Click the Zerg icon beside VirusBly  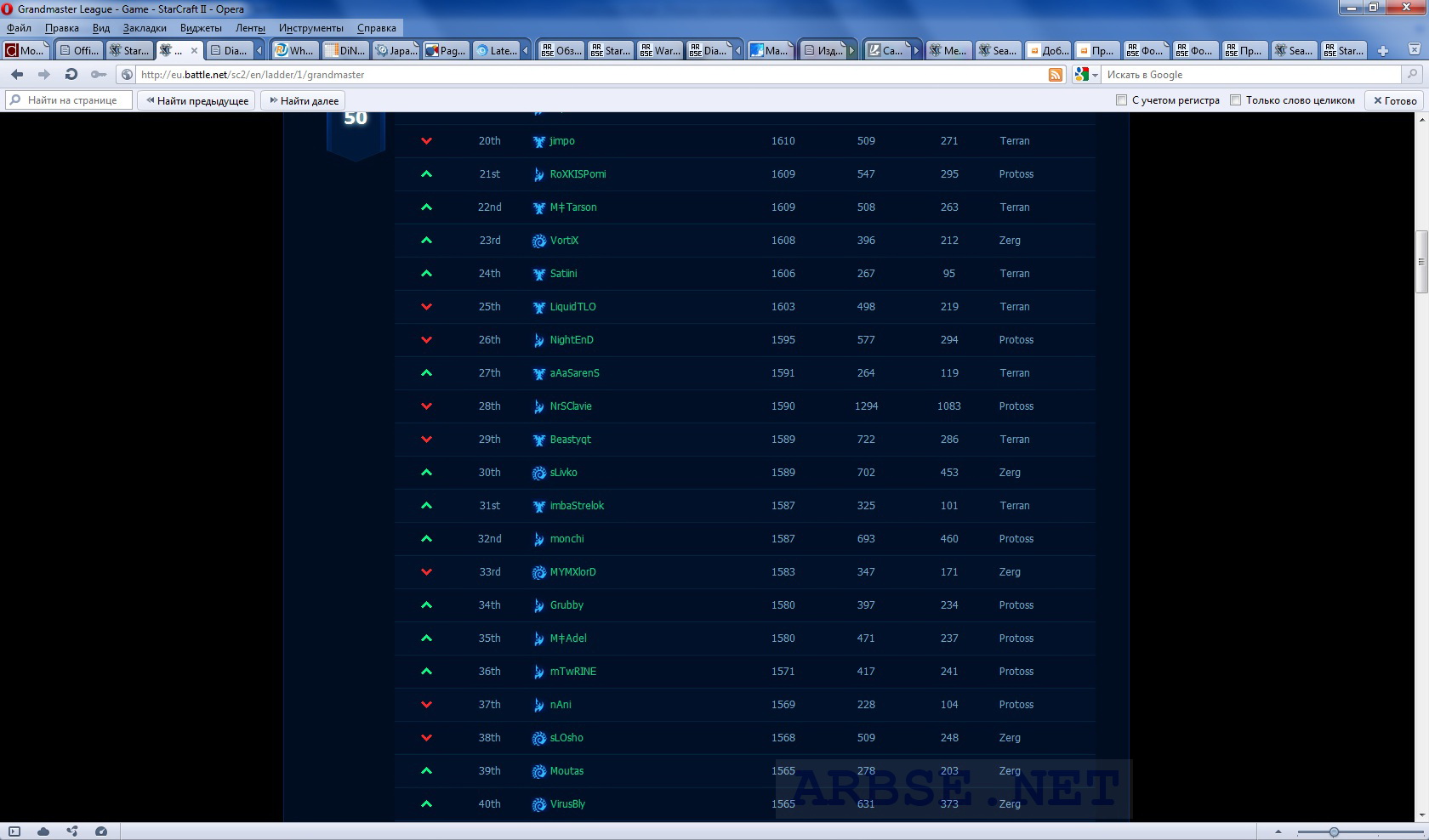coord(538,805)
